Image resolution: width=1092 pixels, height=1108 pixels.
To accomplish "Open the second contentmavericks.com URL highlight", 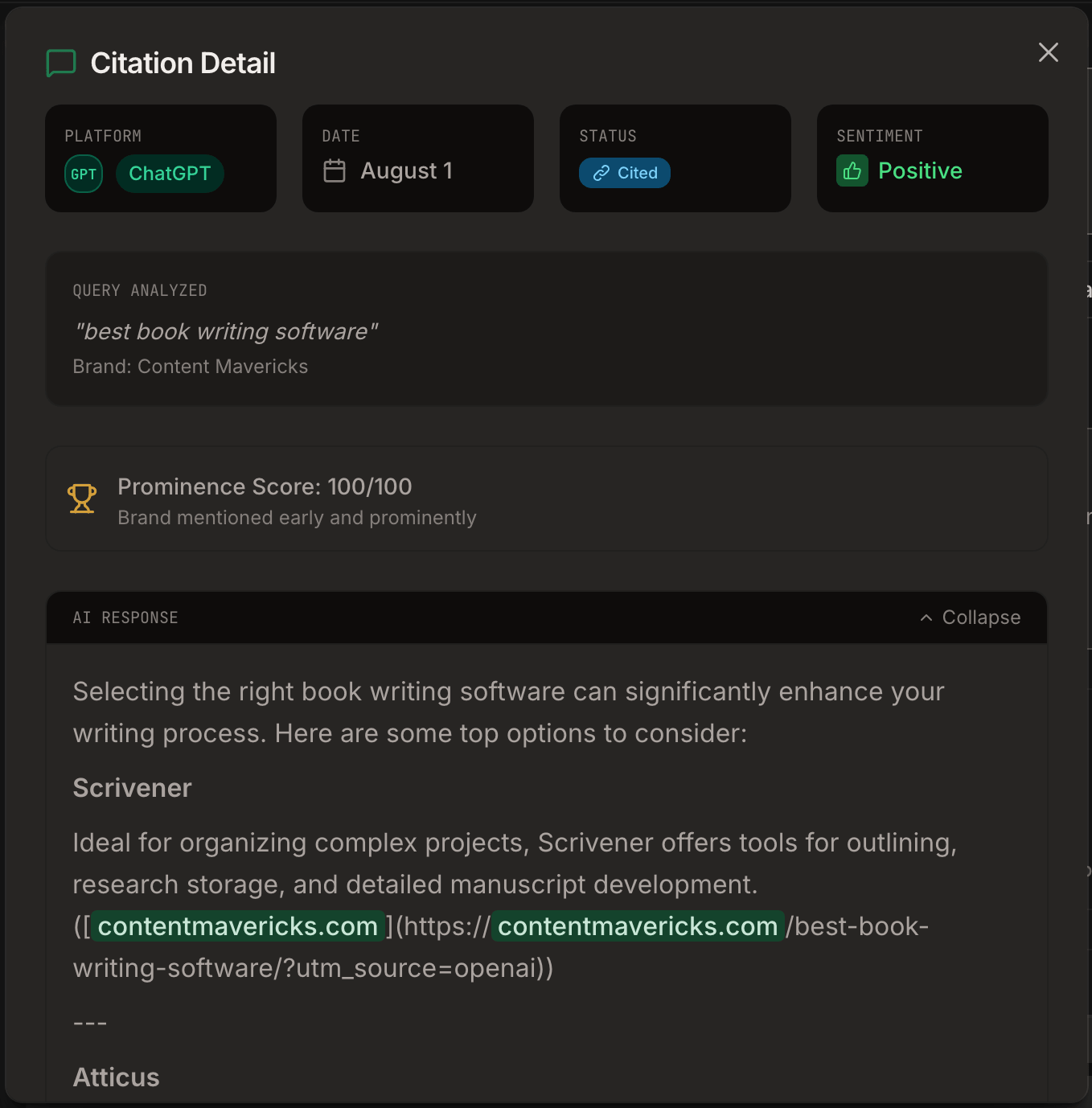I will [x=638, y=926].
